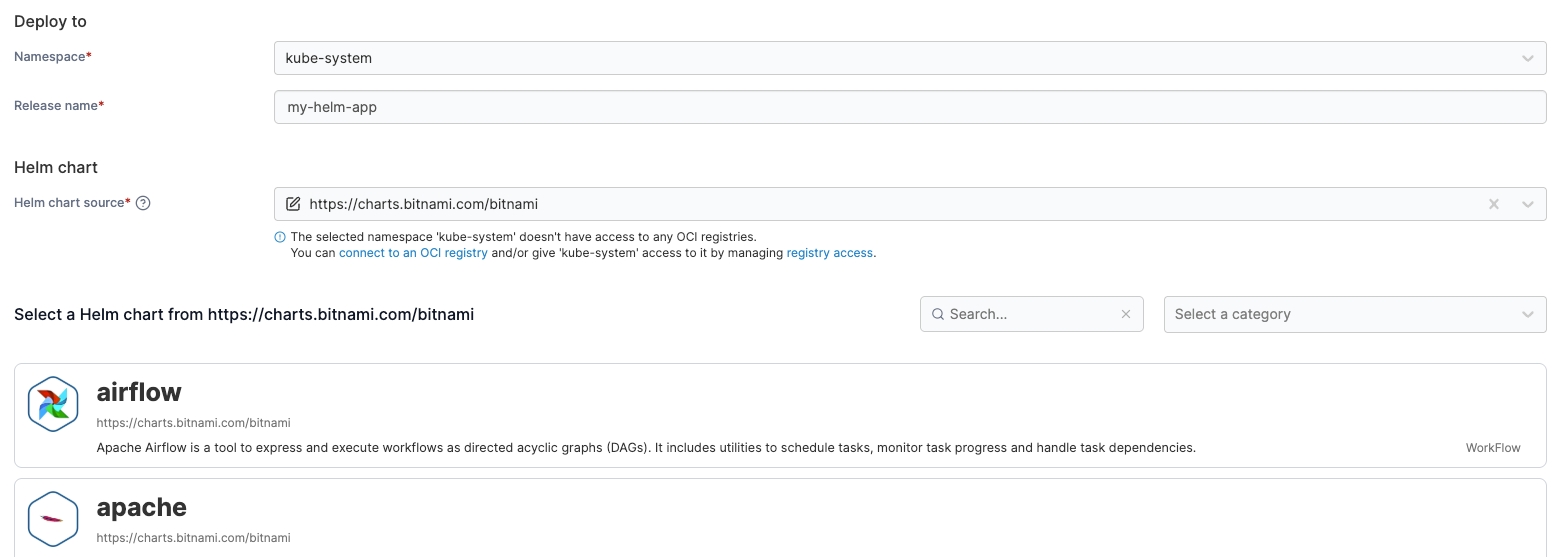1564x557 pixels.
Task: Click the info icon next to OCI registry notice
Action: coord(280,238)
